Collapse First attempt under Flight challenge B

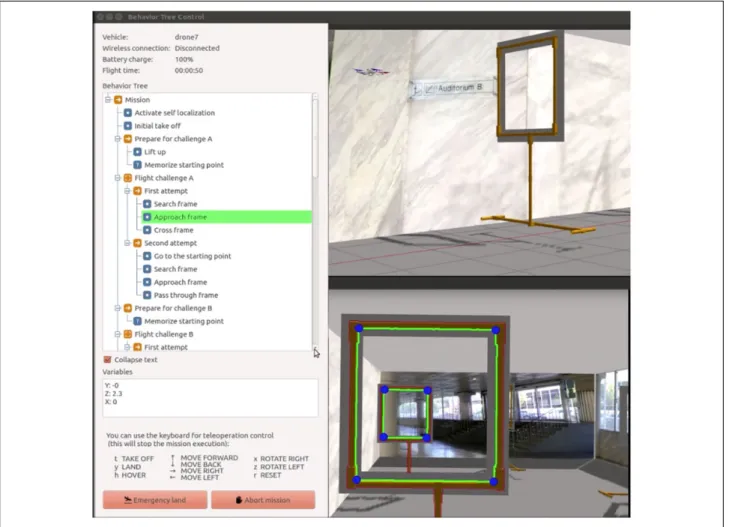127,347
